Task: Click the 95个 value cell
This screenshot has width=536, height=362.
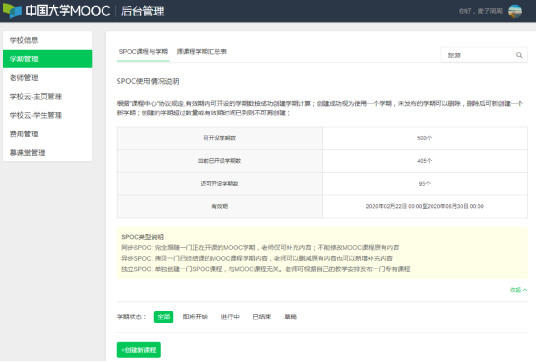Action: 425,184
